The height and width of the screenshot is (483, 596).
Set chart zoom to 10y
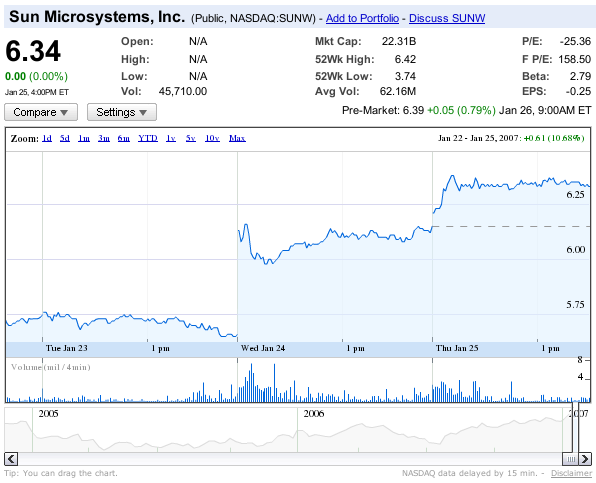point(212,138)
